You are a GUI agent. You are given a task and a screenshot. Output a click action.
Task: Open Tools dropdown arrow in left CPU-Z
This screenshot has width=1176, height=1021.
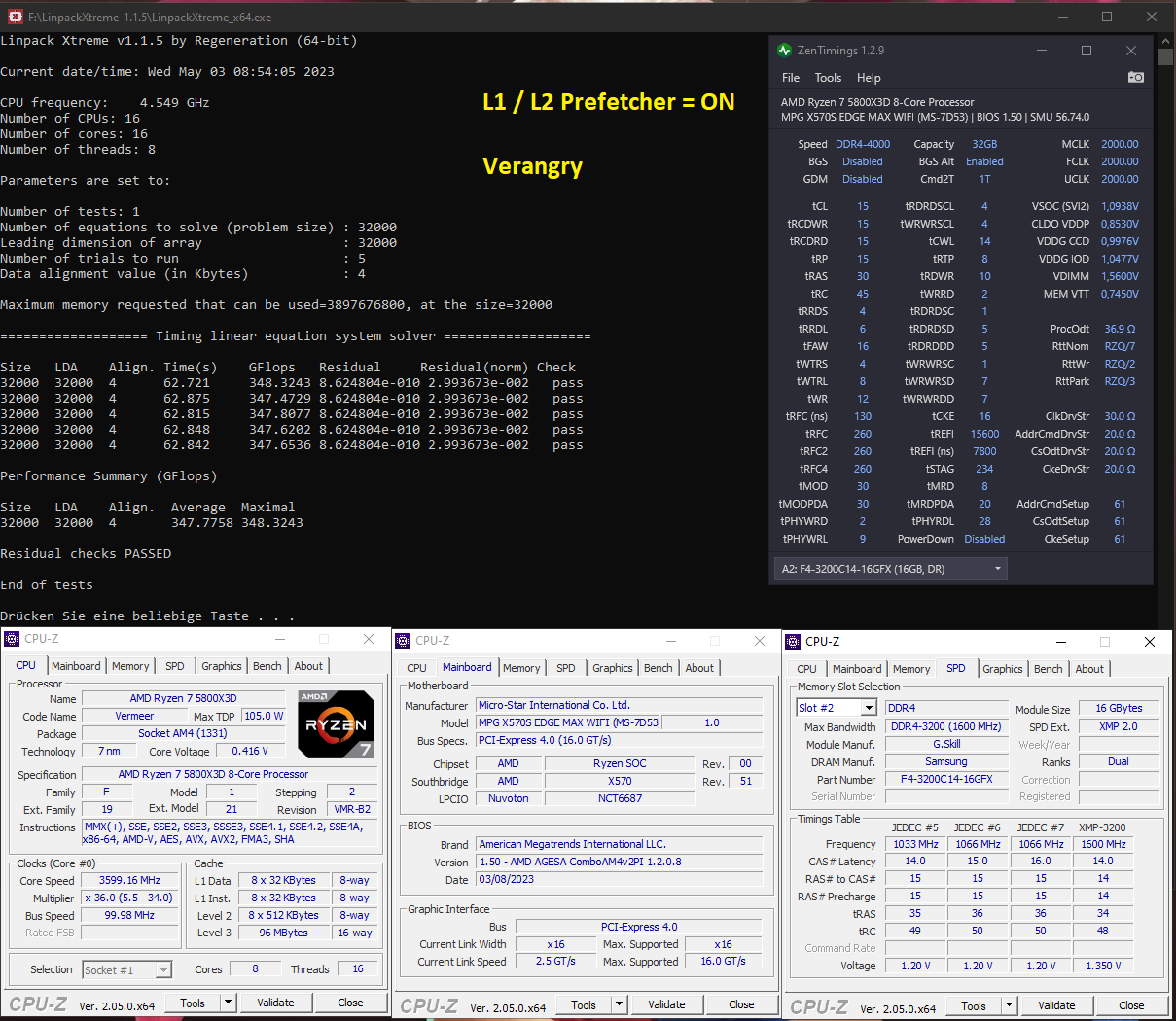[x=228, y=1003]
